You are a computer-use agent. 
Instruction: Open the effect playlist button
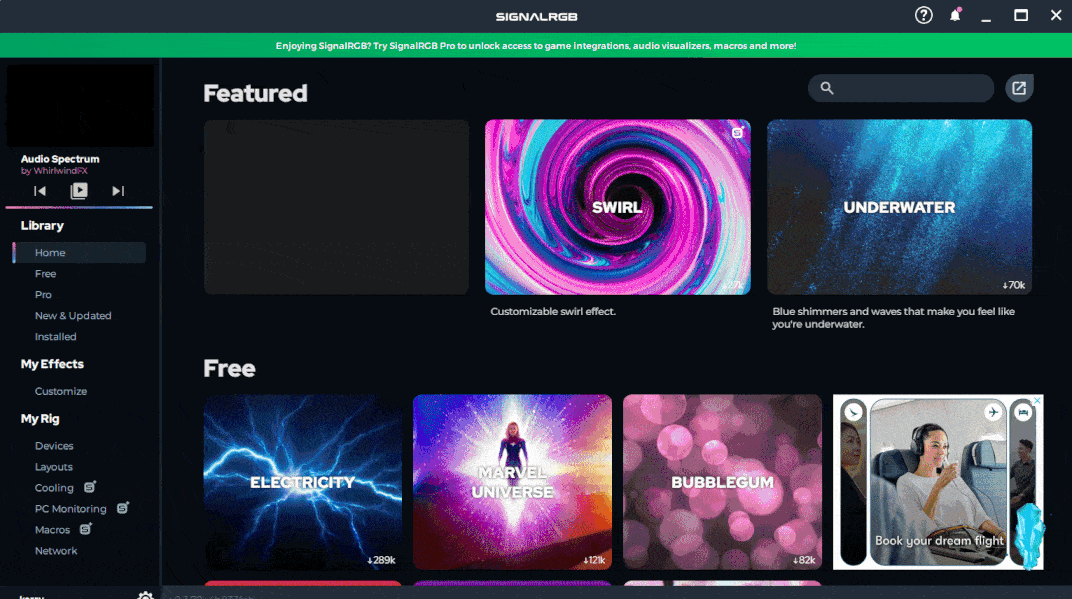pyautogui.click(x=79, y=191)
